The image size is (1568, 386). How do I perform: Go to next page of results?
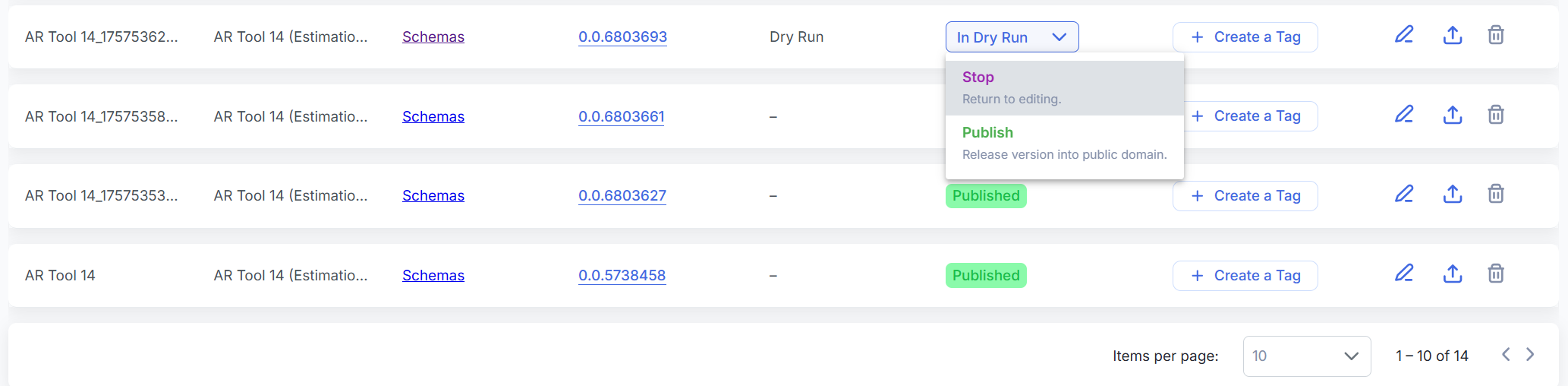point(1530,355)
